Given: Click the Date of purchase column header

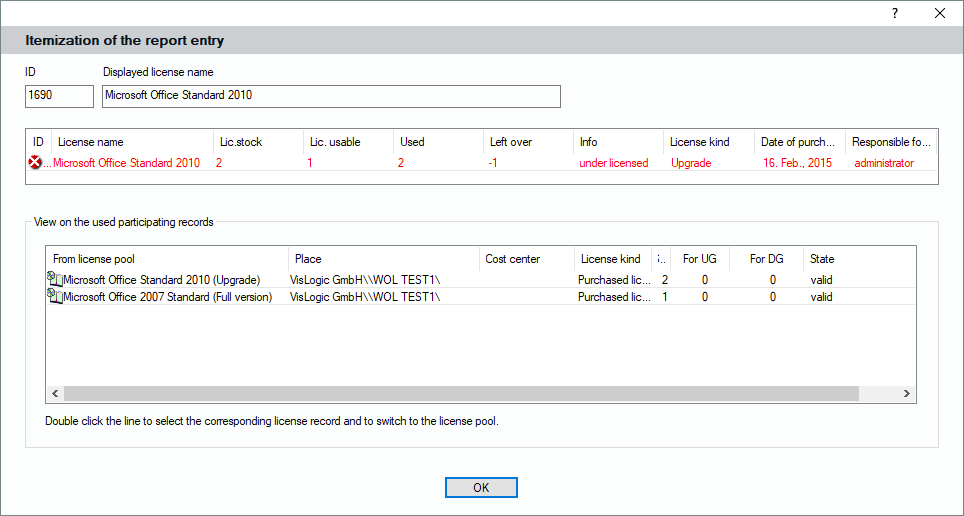Looking at the screenshot, I should [798, 142].
